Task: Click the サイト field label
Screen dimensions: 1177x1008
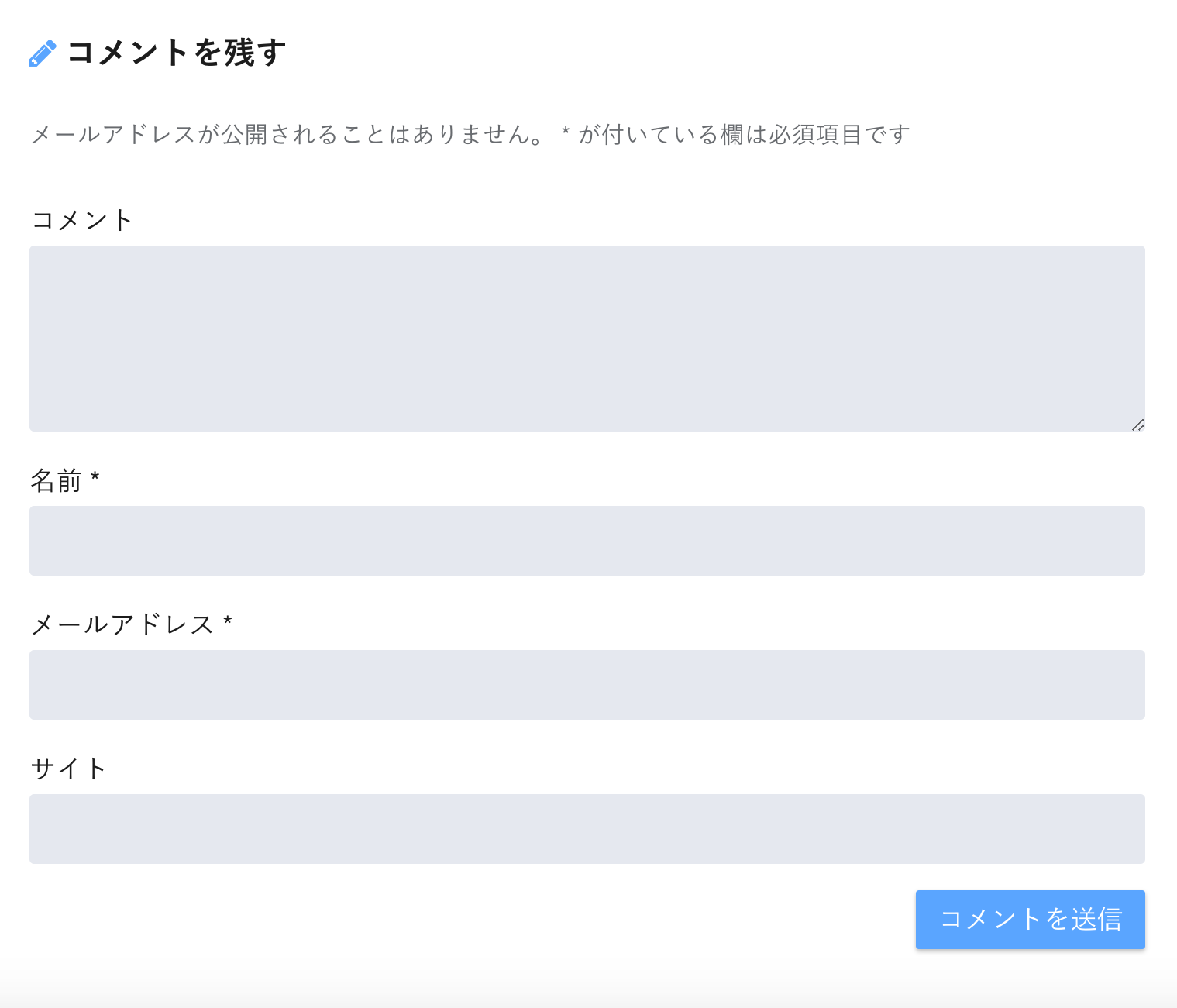Action: pyautogui.click(x=69, y=769)
